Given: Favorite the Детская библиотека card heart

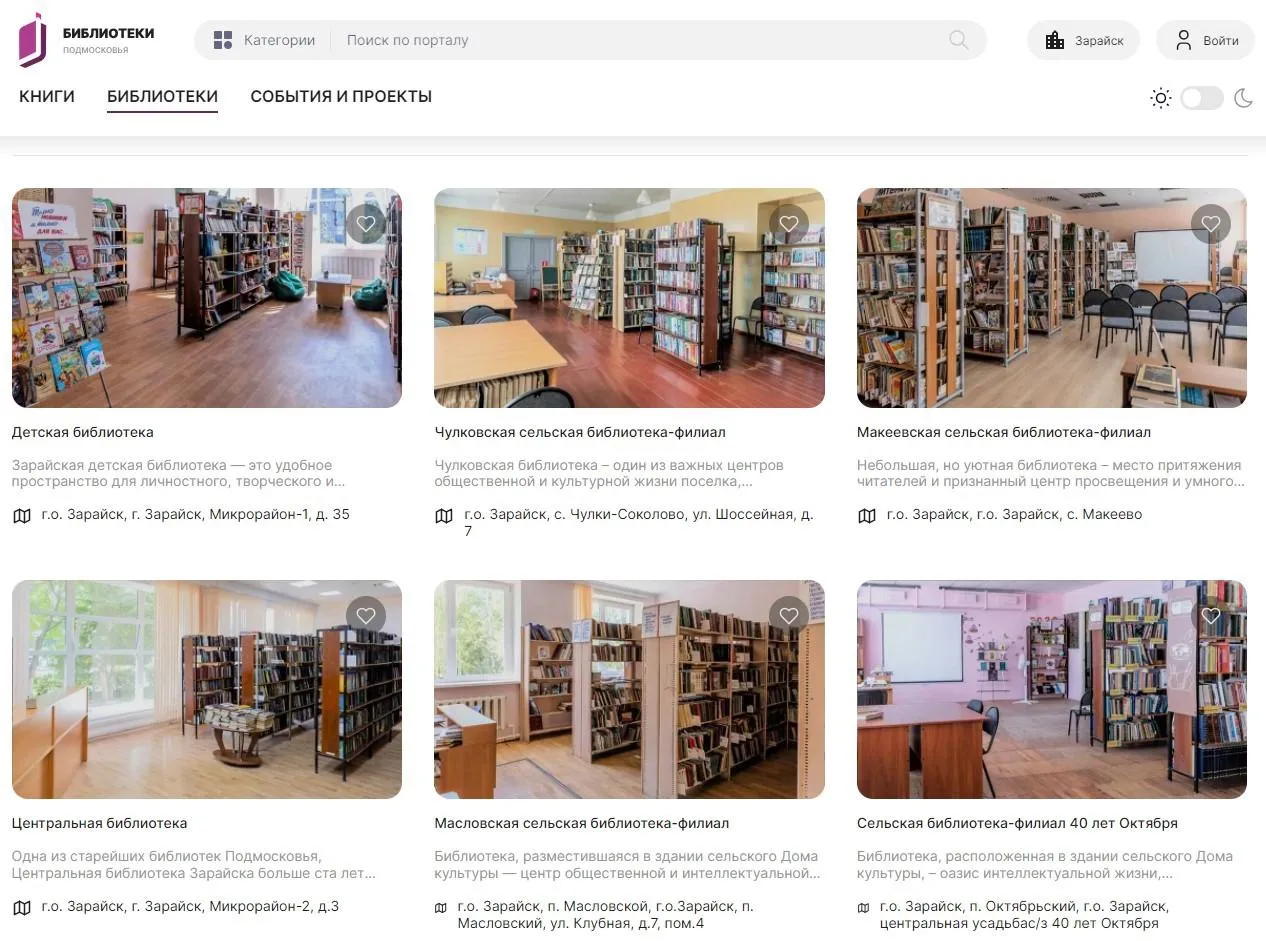Looking at the screenshot, I should (x=366, y=224).
